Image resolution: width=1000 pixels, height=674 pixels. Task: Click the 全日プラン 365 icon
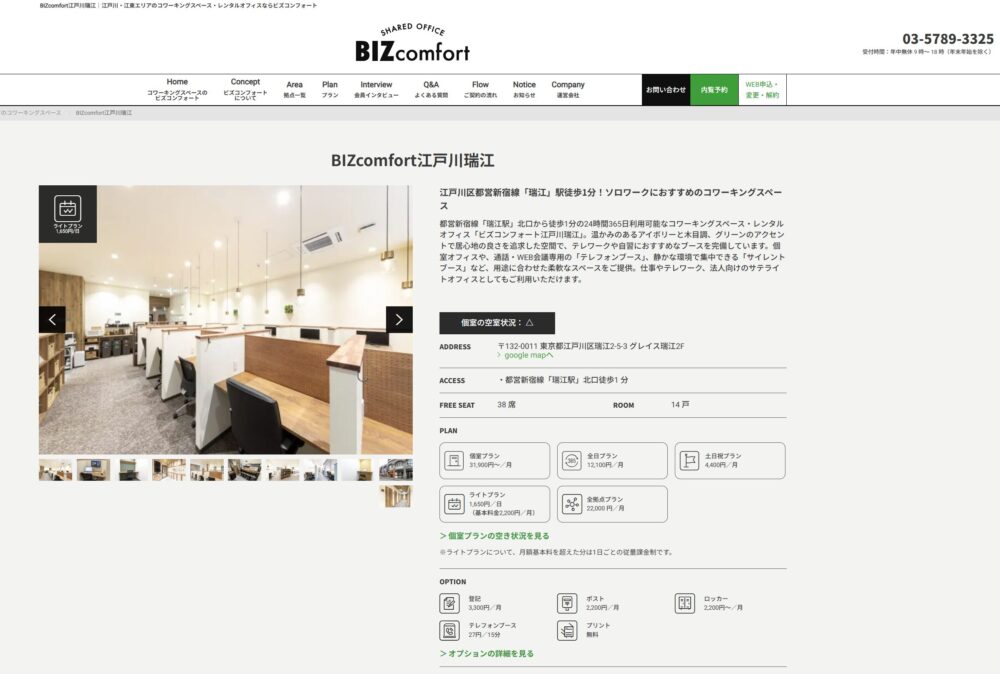pos(571,460)
